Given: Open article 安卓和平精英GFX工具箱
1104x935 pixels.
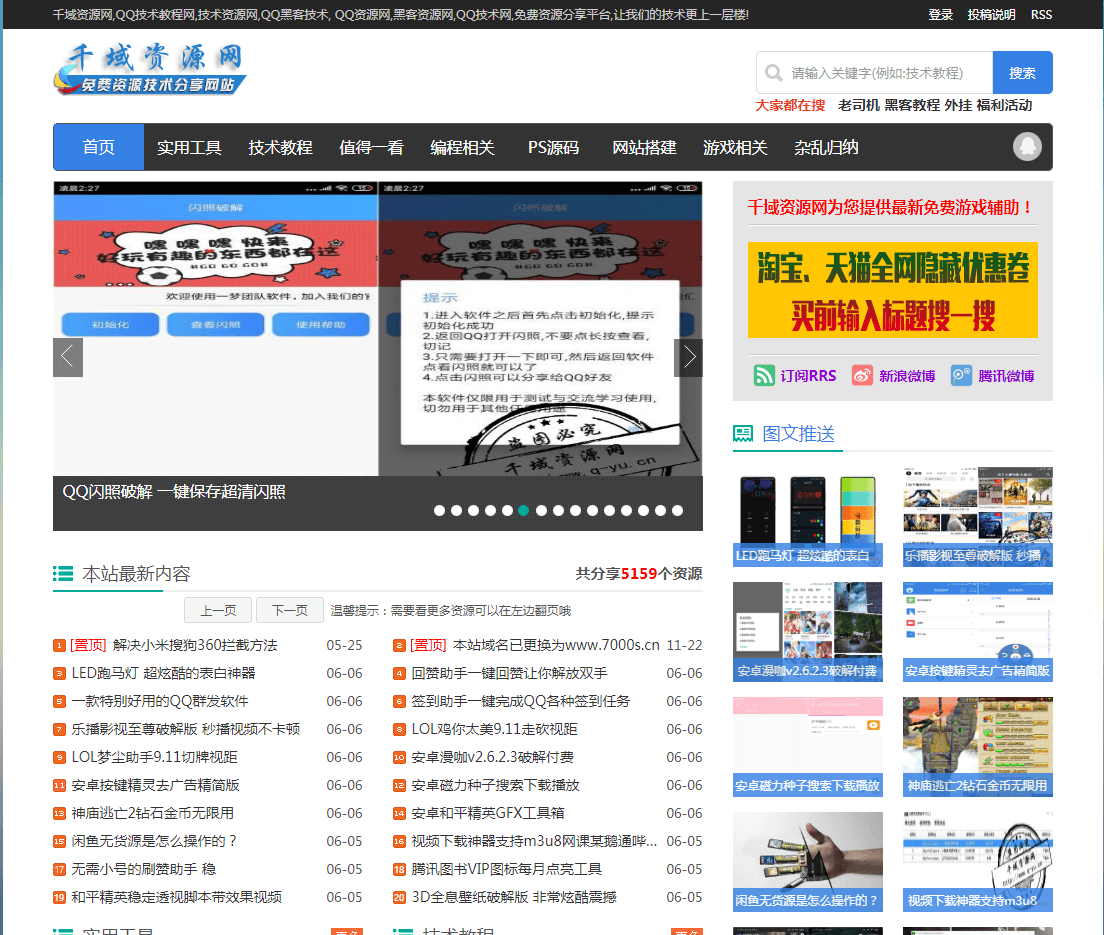Looking at the screenshot, I should (488, 813).
